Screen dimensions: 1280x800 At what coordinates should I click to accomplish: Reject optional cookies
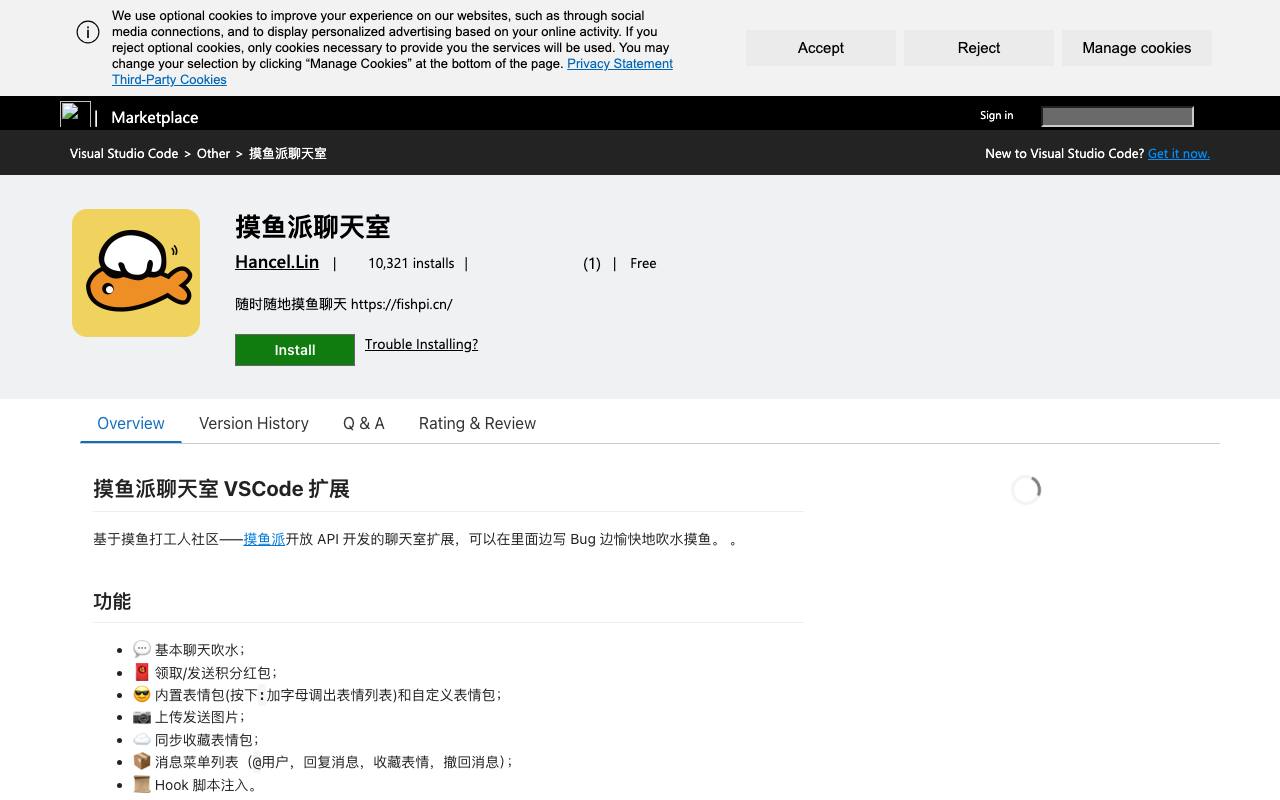click(979, 48)
